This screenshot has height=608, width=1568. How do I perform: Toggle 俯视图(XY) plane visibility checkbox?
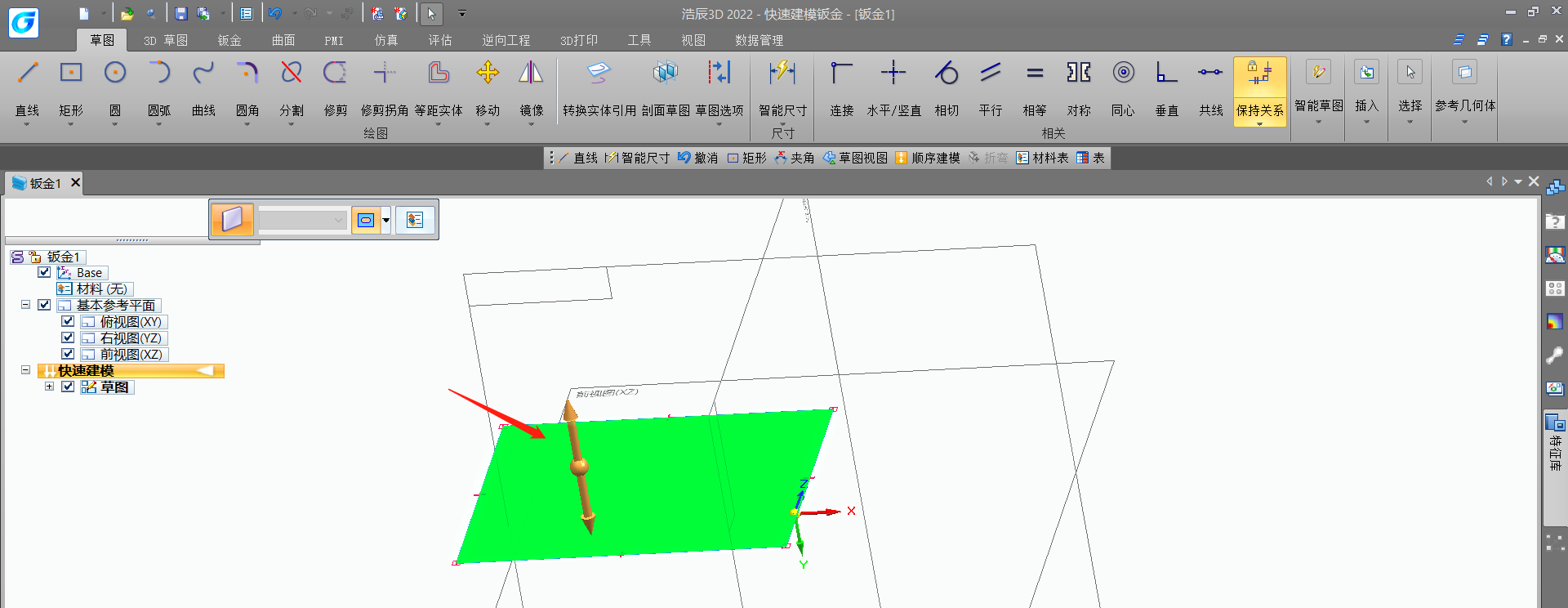point(68,321)
